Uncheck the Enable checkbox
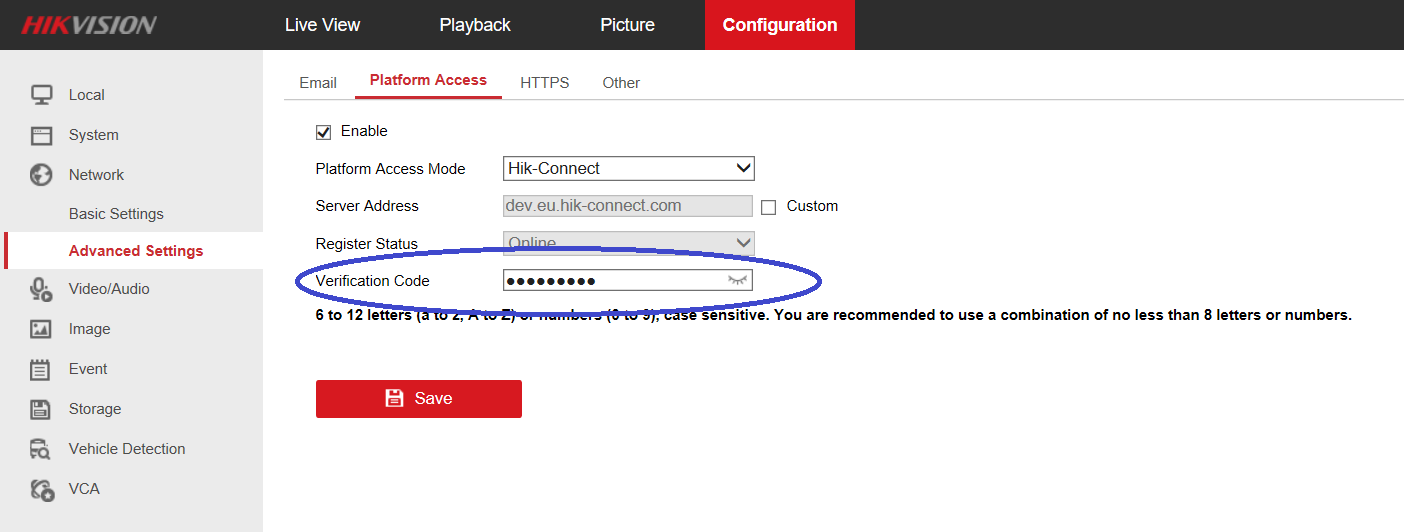 (323, 132)
